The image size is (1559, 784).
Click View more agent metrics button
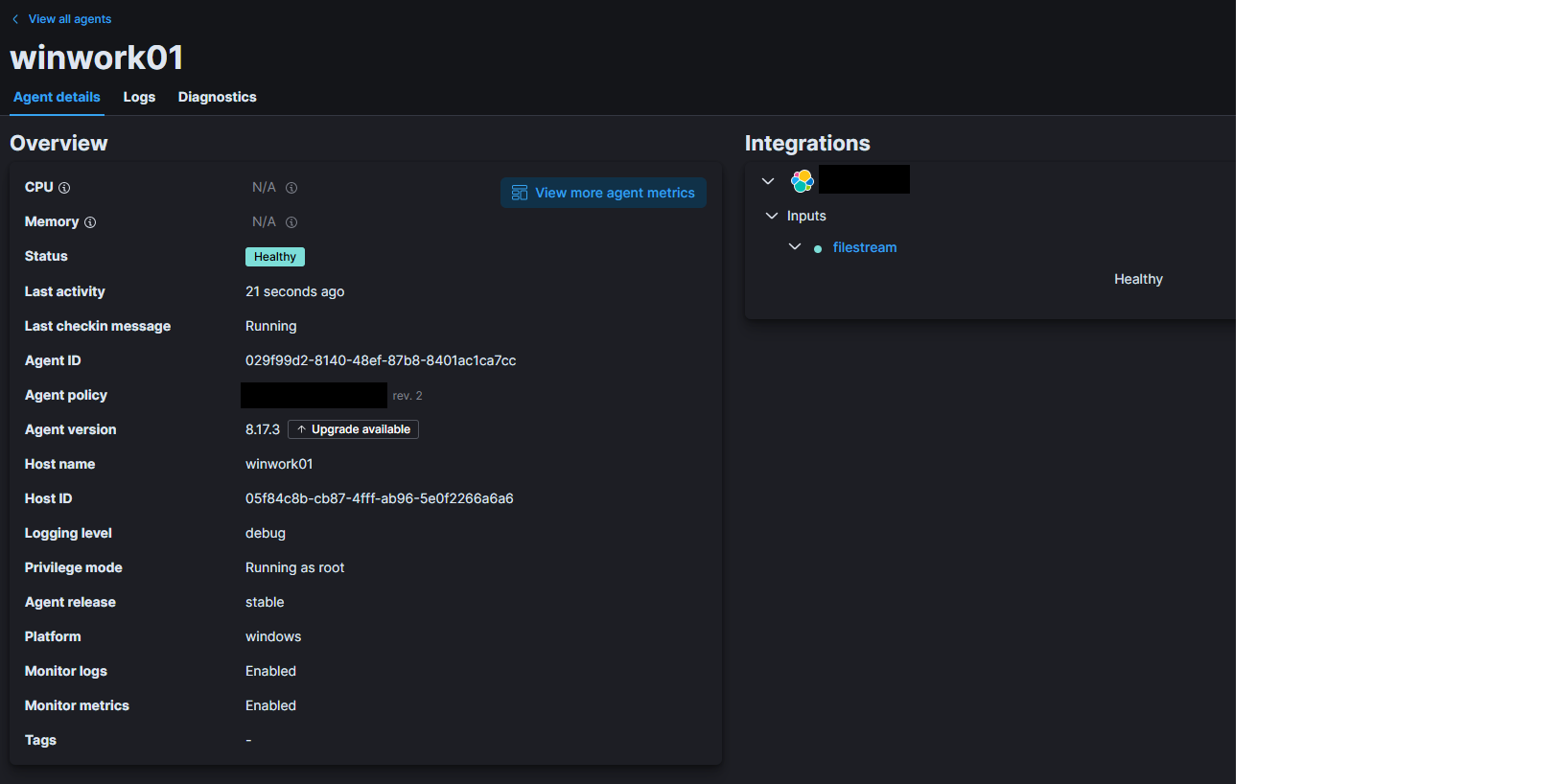point(603,193)
